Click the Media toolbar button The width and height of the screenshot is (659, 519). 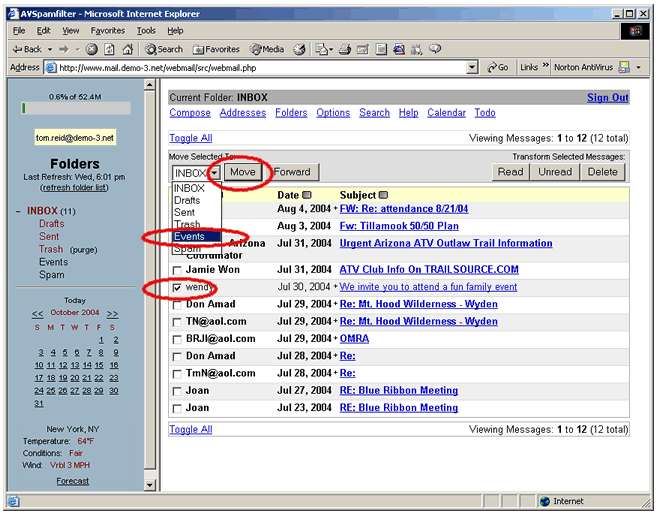pos(267,49)
